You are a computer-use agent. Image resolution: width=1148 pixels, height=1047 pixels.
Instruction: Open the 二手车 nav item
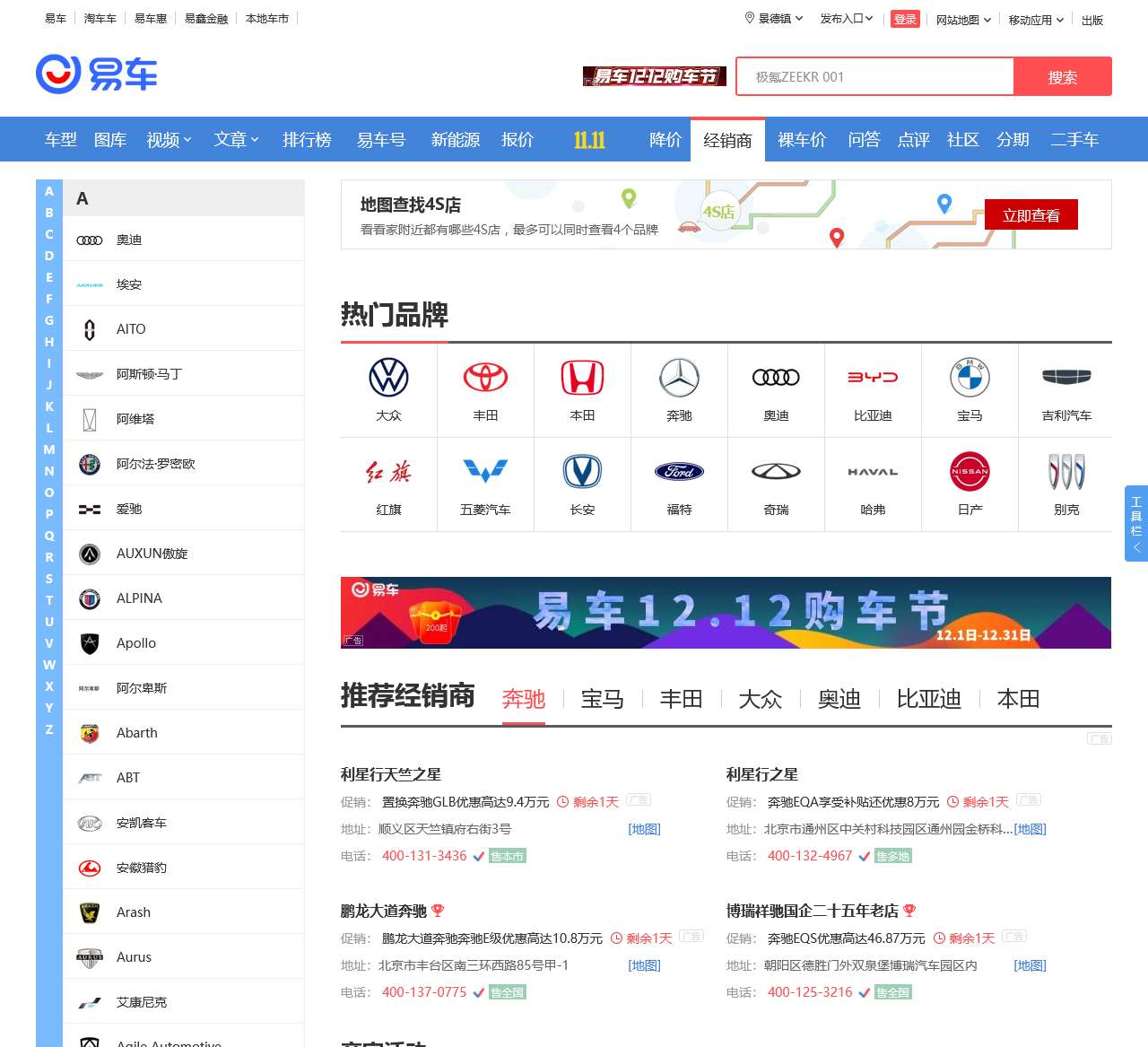point(1074,139)
